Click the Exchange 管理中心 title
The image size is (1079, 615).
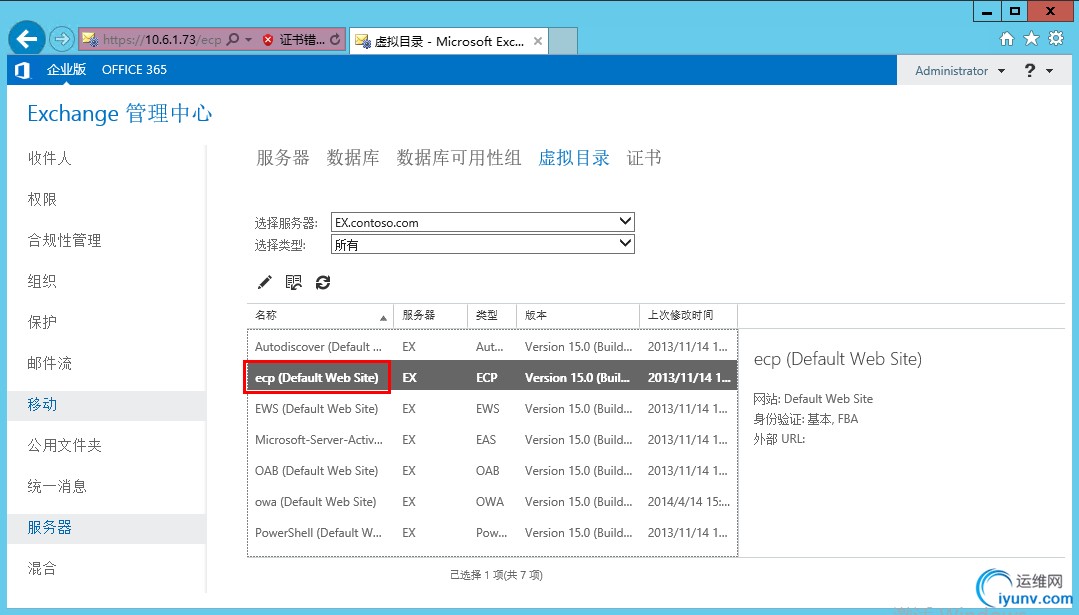click(120, 114)
